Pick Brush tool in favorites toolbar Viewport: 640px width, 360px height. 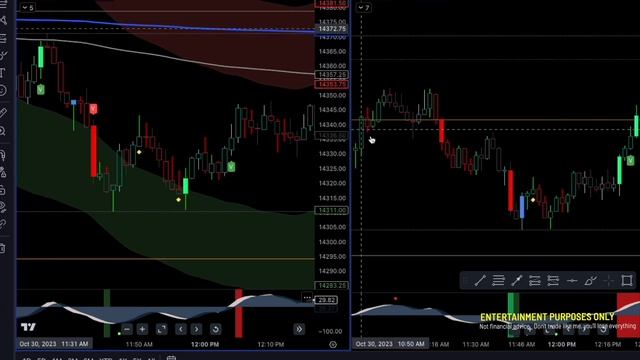click(x=590, y=280)
